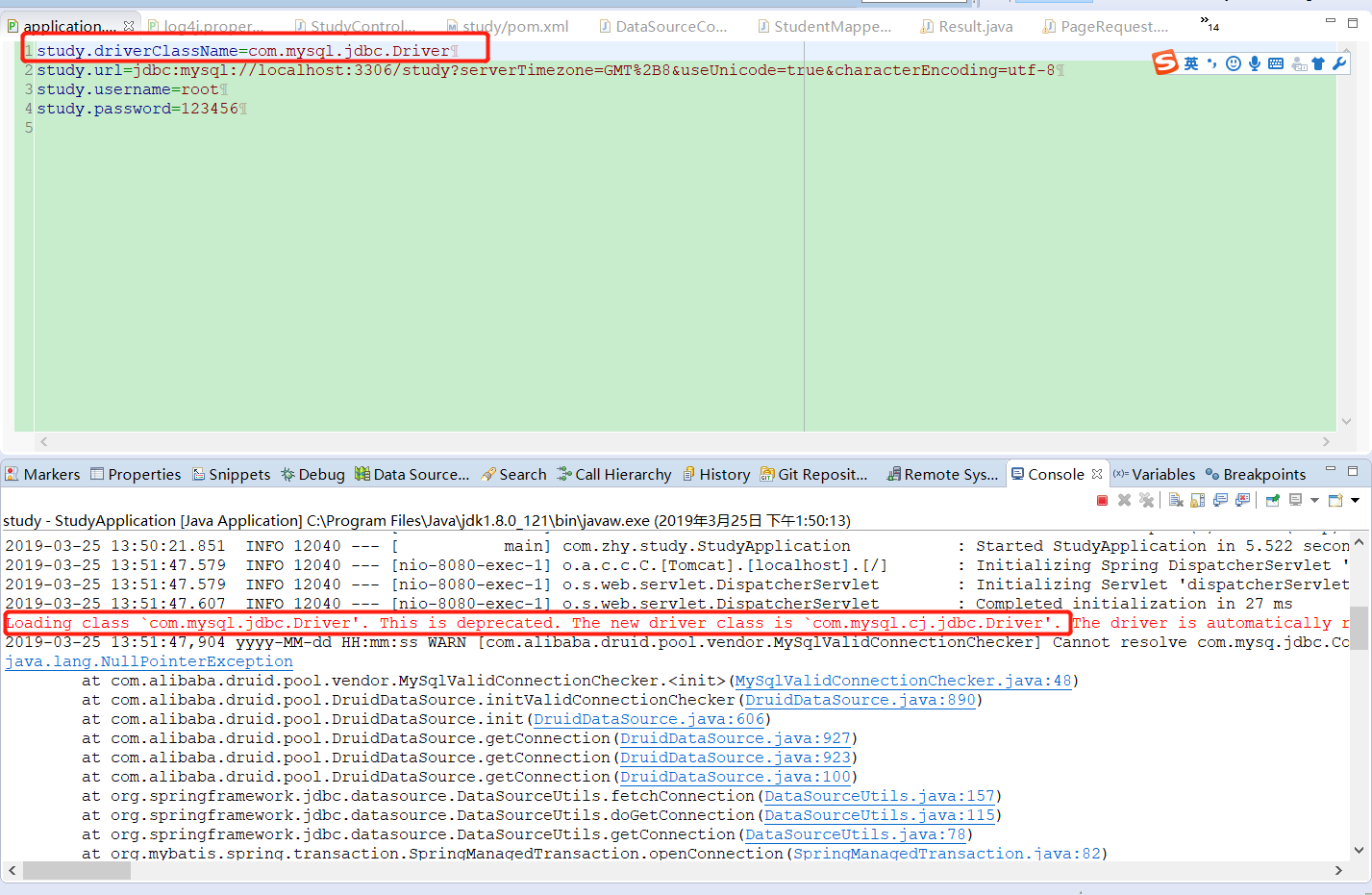This screenshot has width=1372, height=895.
Task: Open SpringManagedTransaction.java:82 stack trace link
Action: click(947, 854)
